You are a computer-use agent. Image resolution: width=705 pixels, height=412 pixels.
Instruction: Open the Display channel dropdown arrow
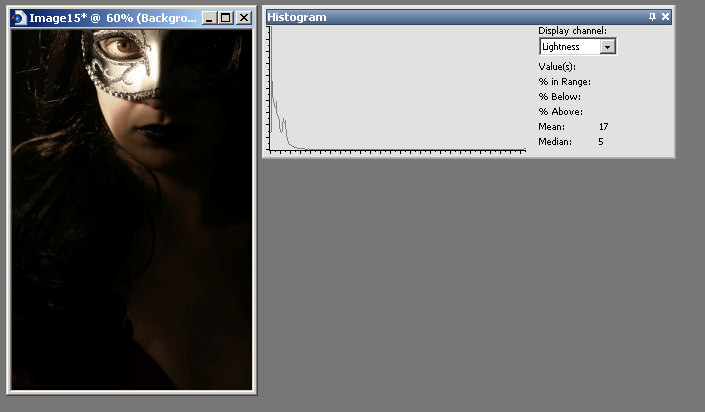click(x=608, y=47)
